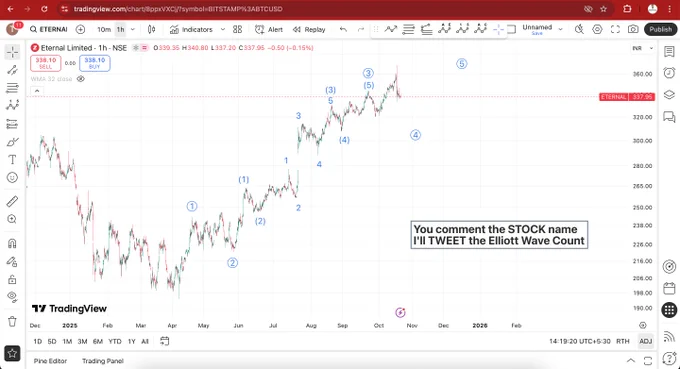Open the Elliott wave patterns tool

point(12,105)
